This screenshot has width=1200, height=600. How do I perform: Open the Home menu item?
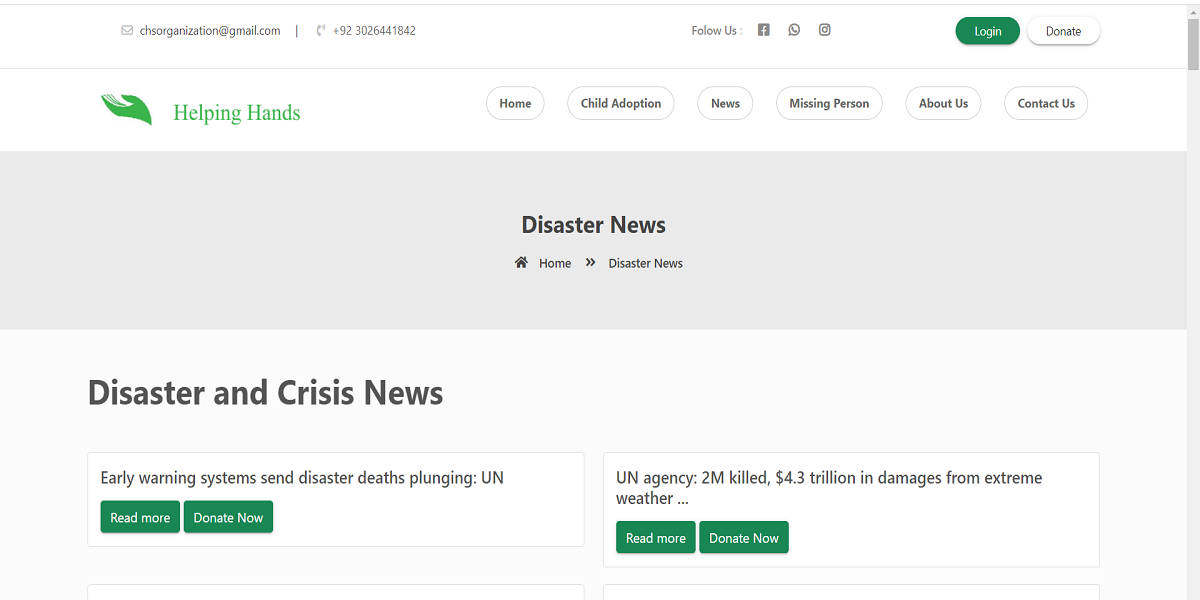[515, 104]
